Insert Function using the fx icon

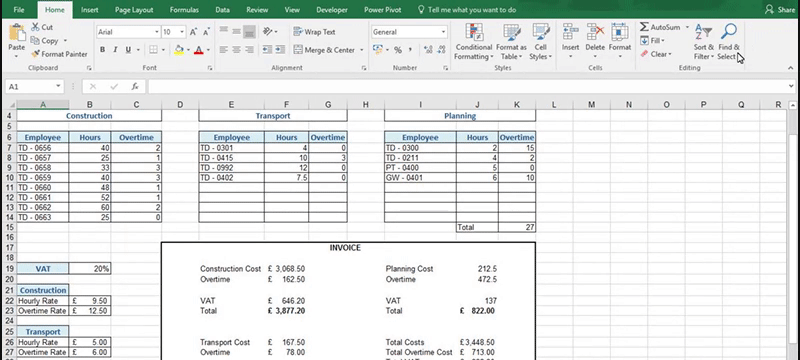pyautogui.click(x=135, y=87)
